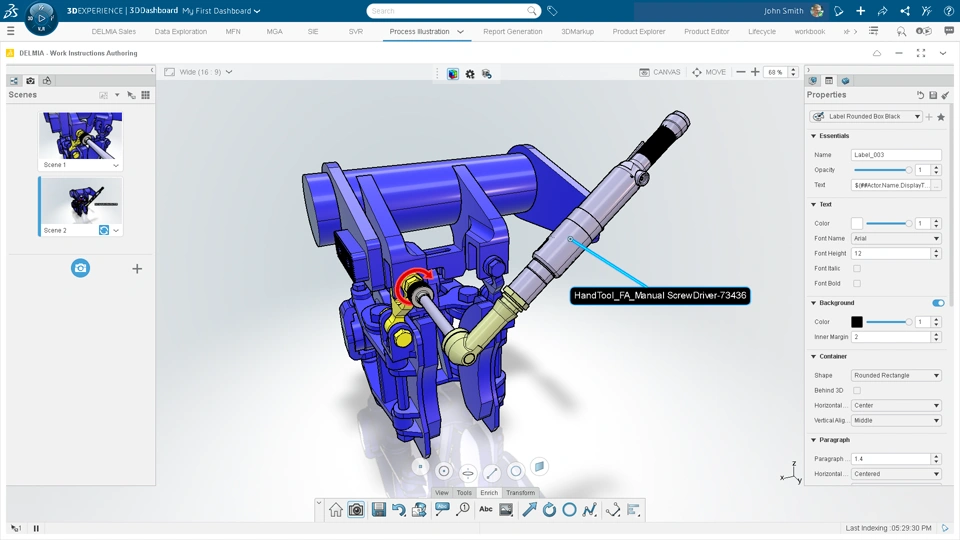Image resolution: width=960 pixels, height=540 pixels.
Task: Click the pause icon in status bar
Action: click(x=36, y=528)
